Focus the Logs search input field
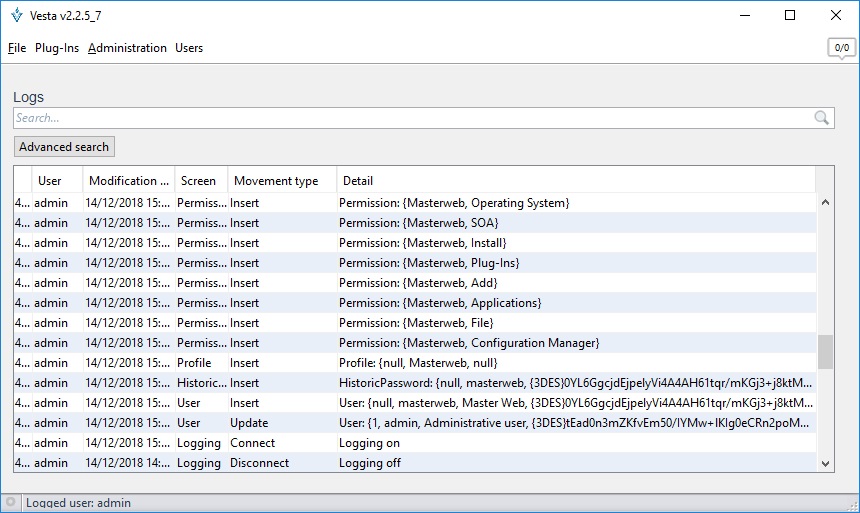The image size is (860, 513). point(410,118)
